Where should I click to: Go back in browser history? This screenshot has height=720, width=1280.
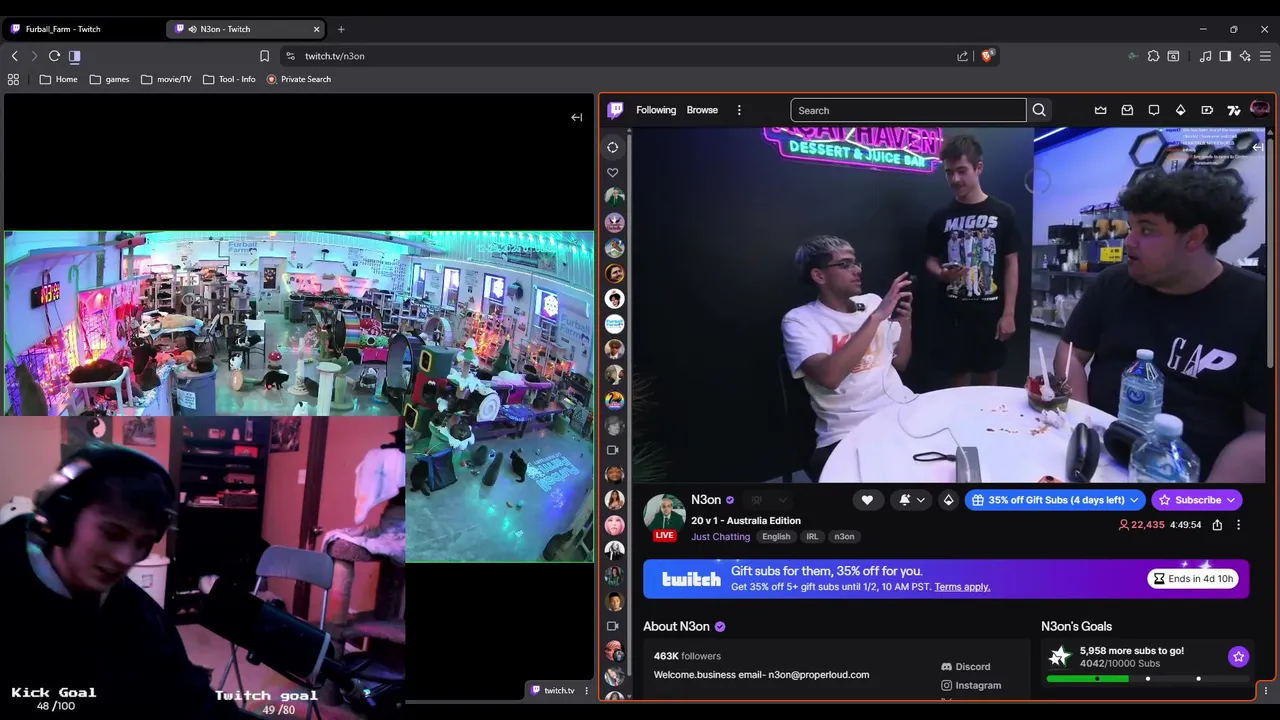14,56
